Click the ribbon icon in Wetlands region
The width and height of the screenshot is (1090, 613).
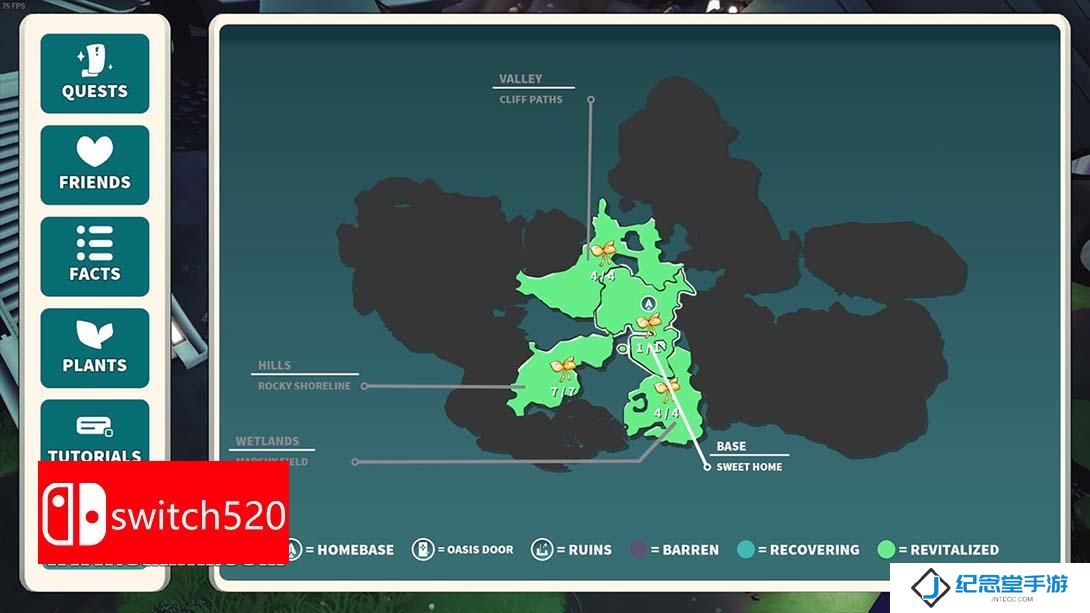tap(667, 389)
